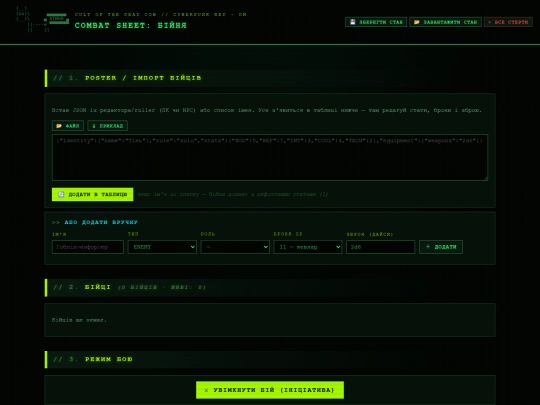Click УВІМКНУТИ БІЙ (ІНІЦІАТИВА) button
540x405 pixels.
270,390
